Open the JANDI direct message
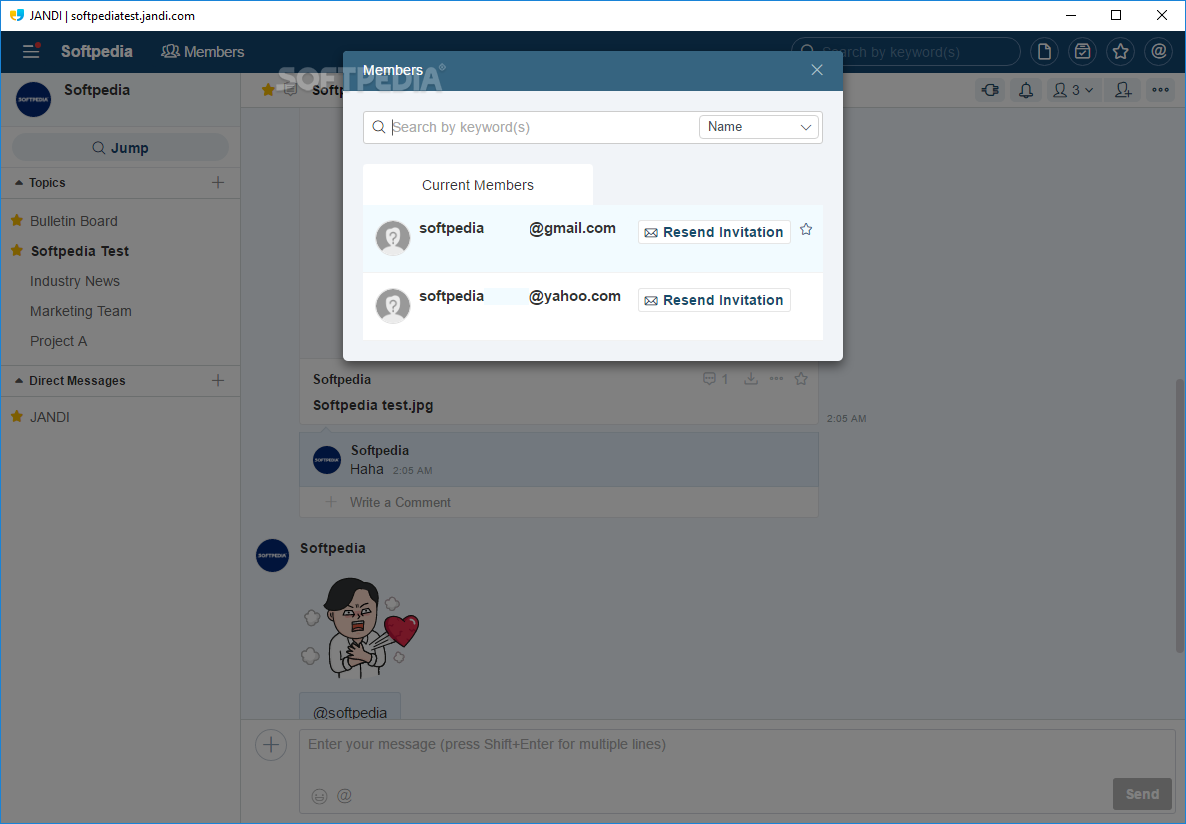 50,417
